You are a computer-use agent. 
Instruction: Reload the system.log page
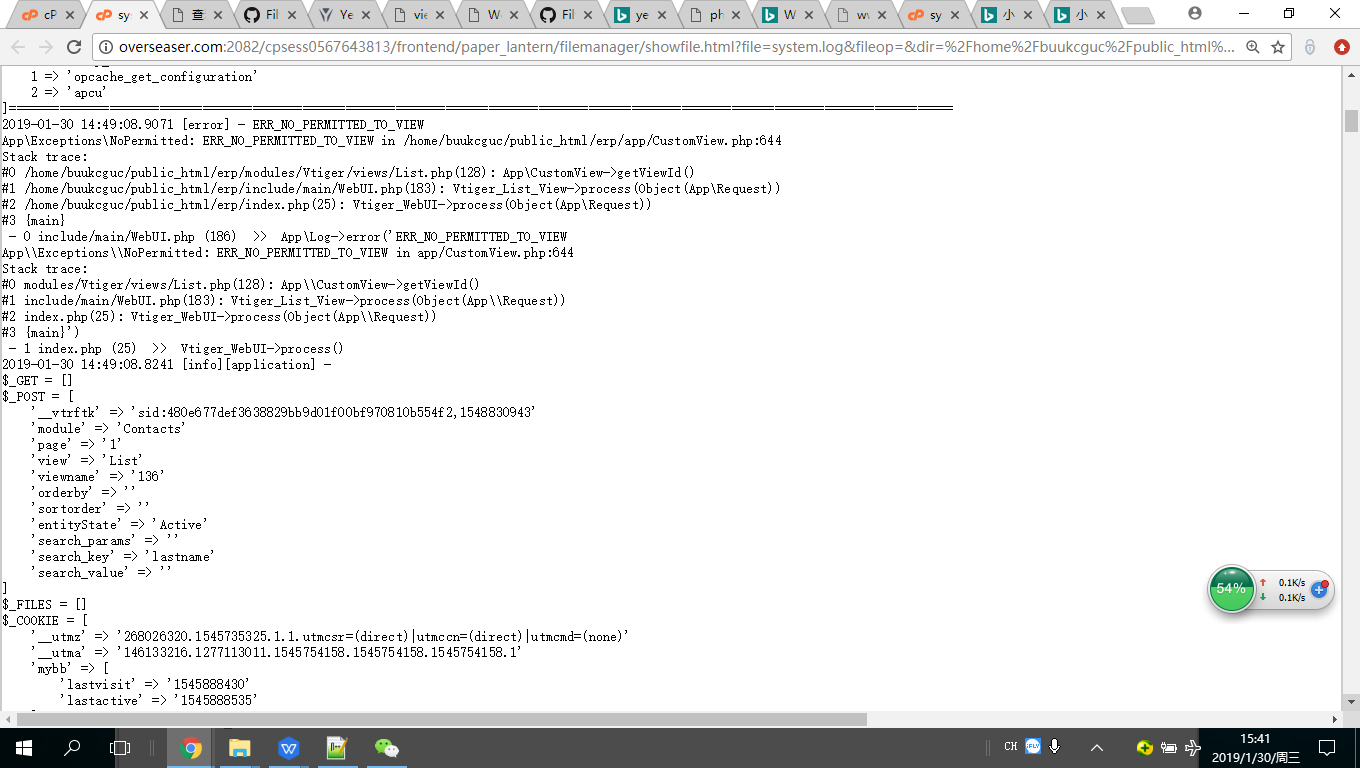click(75, 45)
